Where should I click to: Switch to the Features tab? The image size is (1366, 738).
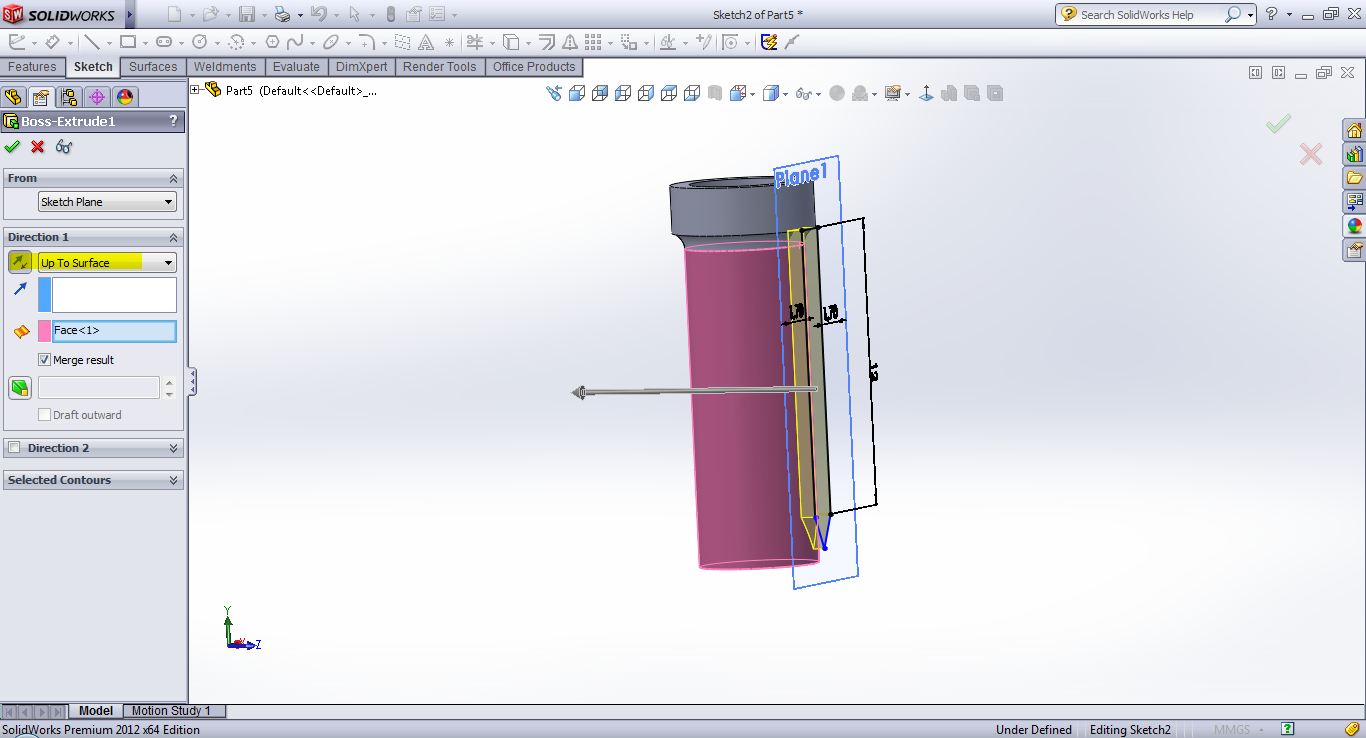pos(32,67)
